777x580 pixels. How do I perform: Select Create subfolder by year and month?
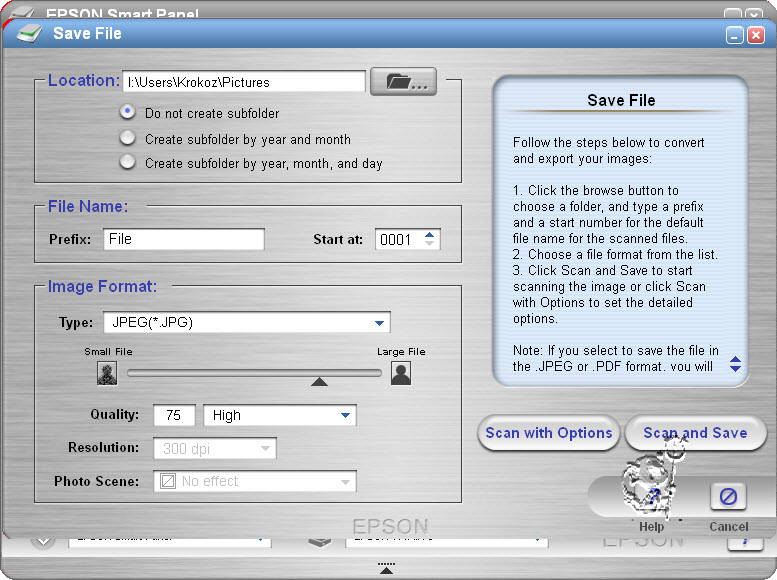point(127,138)
